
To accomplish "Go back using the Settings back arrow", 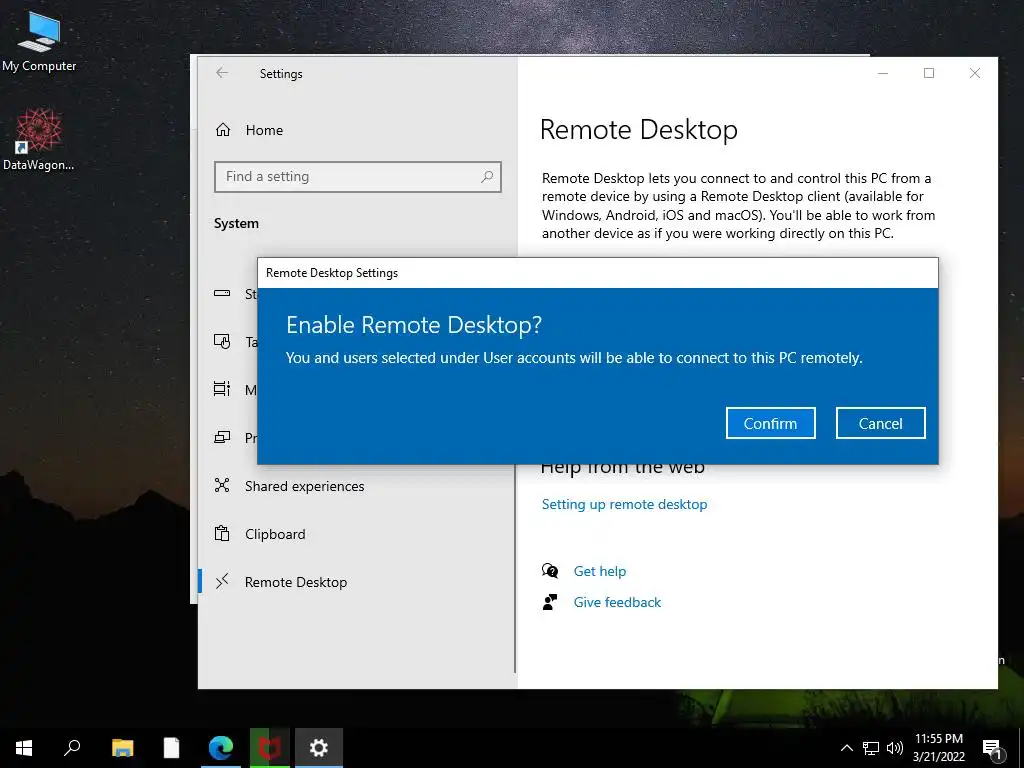I will pyautogui.click(x=222, y=73).
